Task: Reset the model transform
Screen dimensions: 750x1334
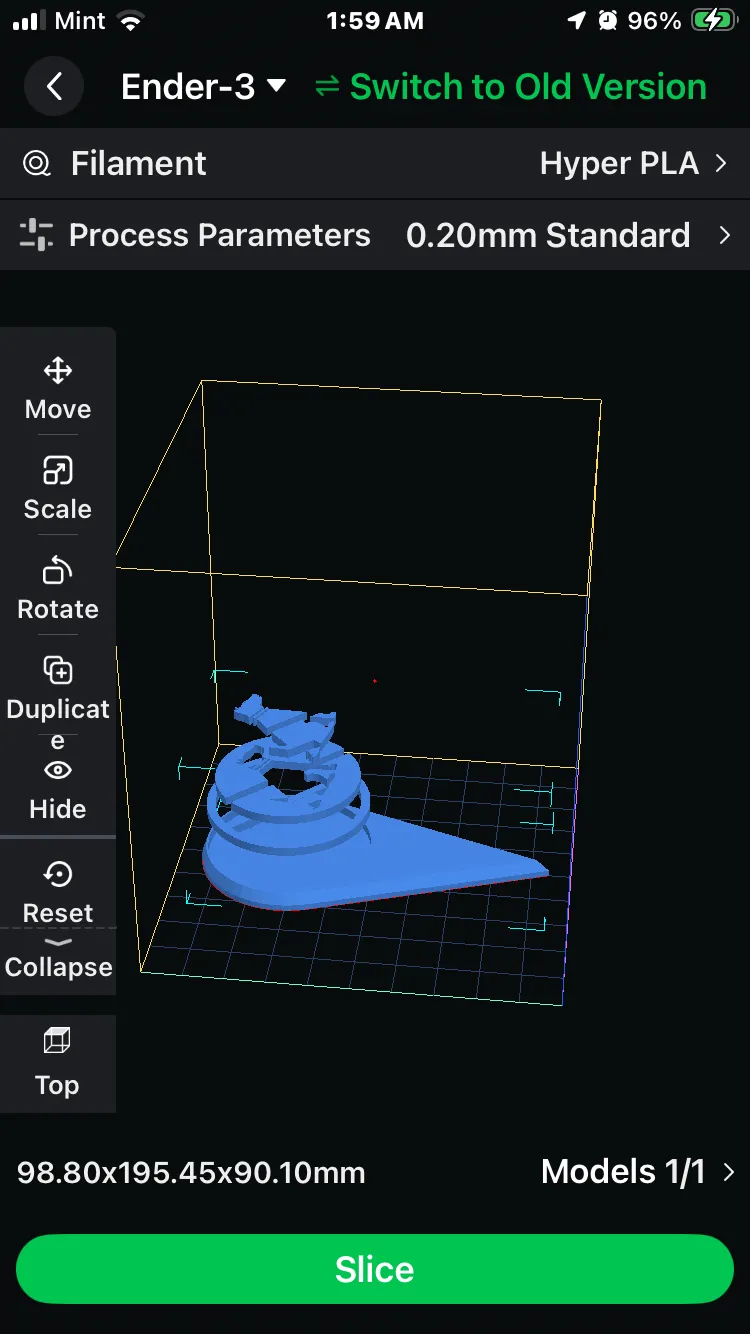Action: click(x=58, y=892)
